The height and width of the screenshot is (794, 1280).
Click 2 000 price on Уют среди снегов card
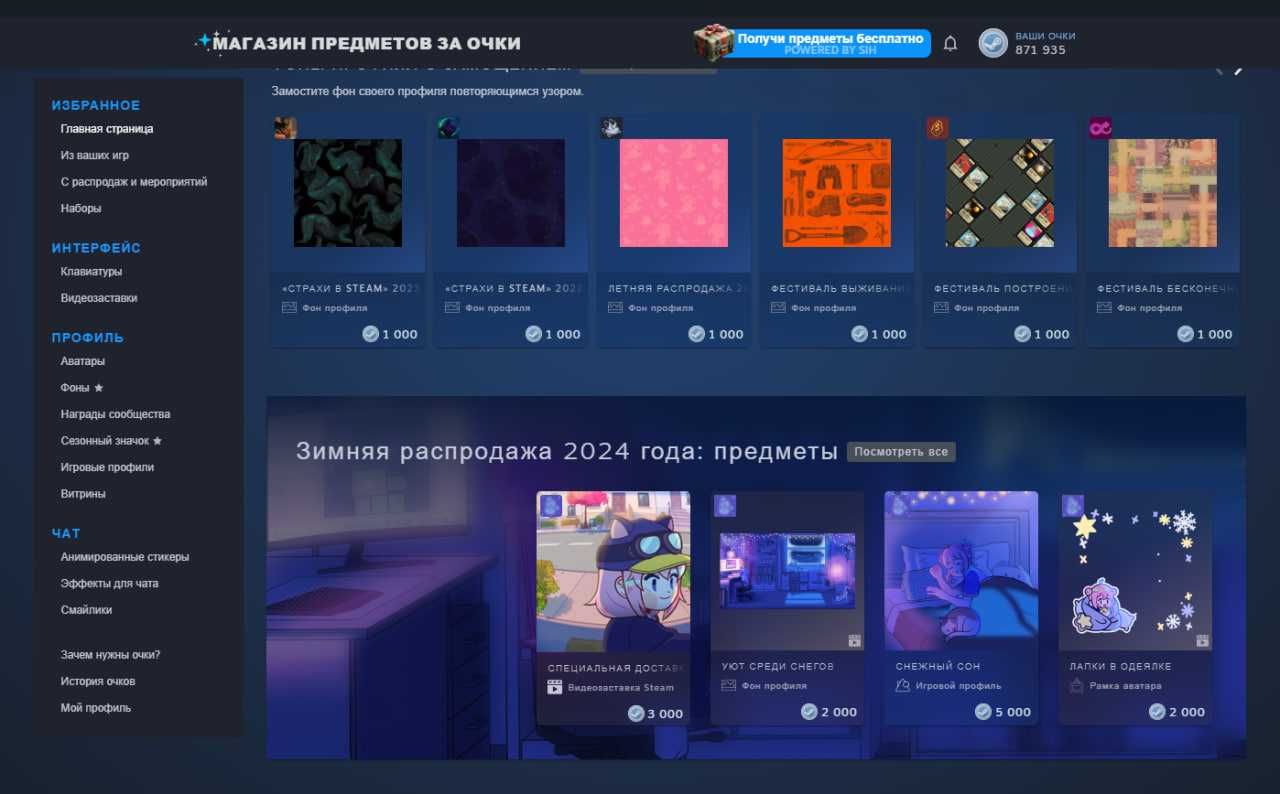click(x=829, y=712)
